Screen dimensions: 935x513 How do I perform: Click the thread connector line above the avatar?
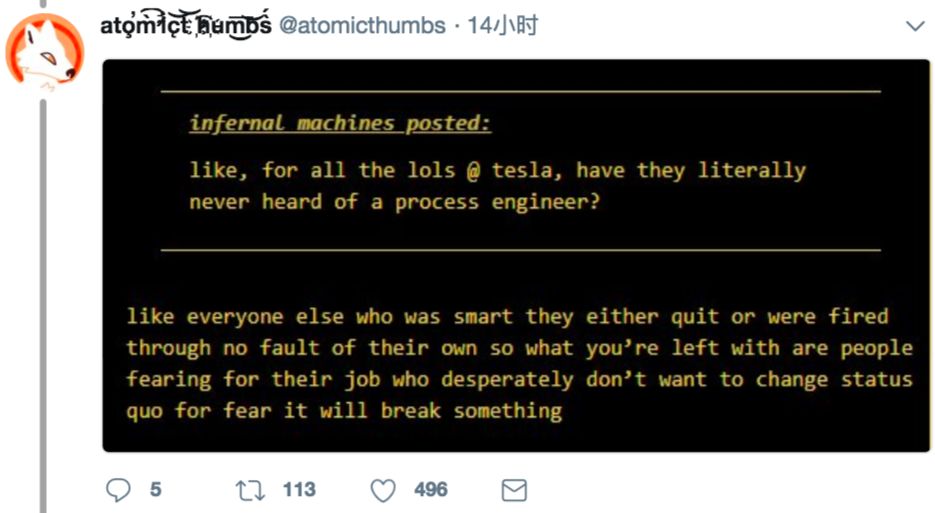coord(43,4)
